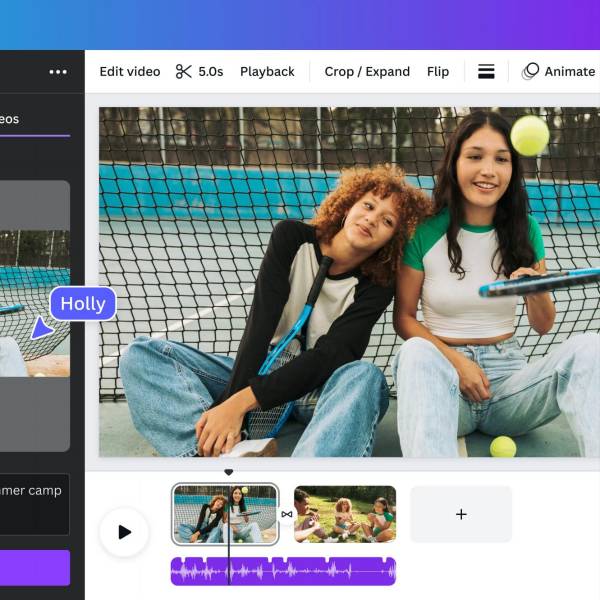Screen dimensions: 600x600
Task: Open the three-lines line weight icon
Action: tap(486, 72)
